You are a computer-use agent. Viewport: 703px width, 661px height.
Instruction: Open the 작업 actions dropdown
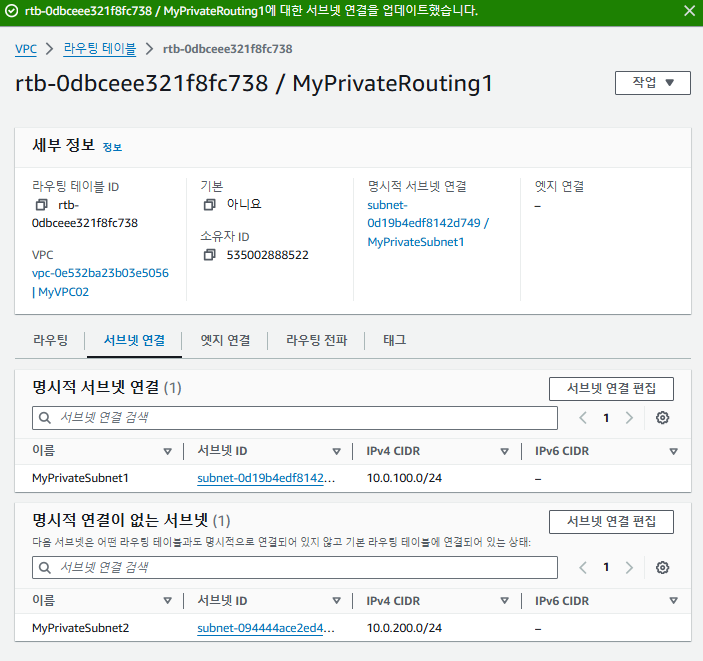[x=652, y=83]
